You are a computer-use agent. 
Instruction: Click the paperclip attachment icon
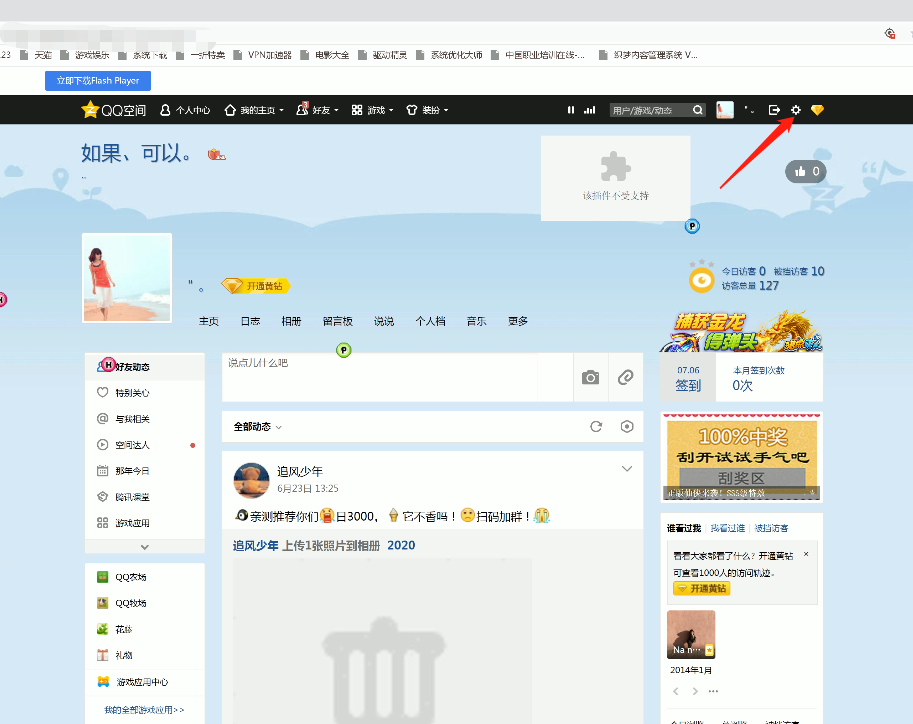625,377
